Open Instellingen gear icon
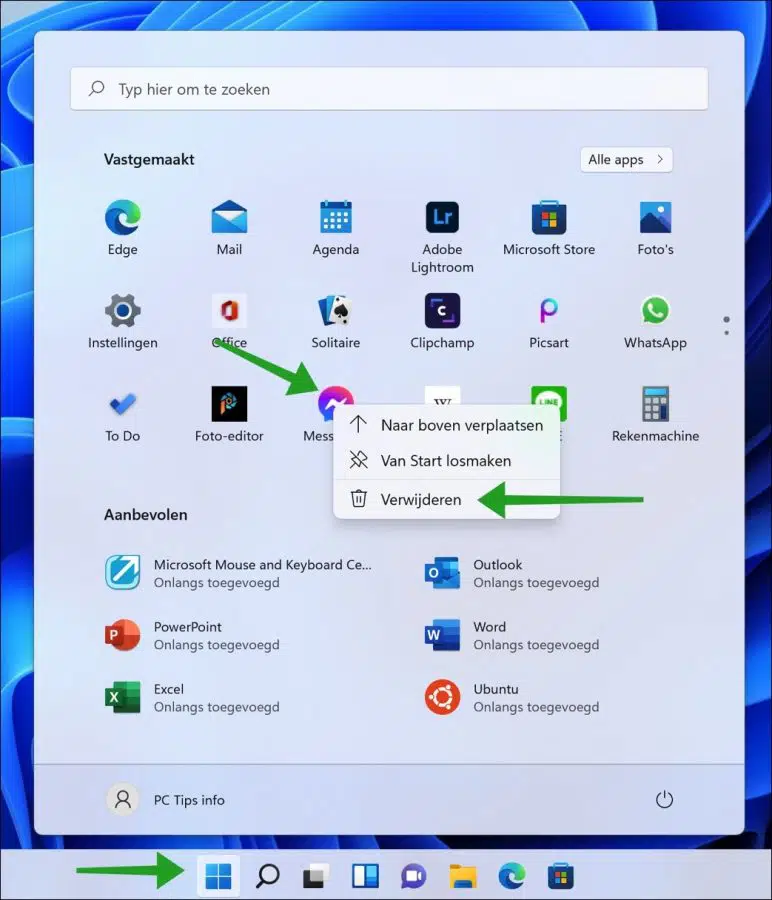 pos(122,321)
